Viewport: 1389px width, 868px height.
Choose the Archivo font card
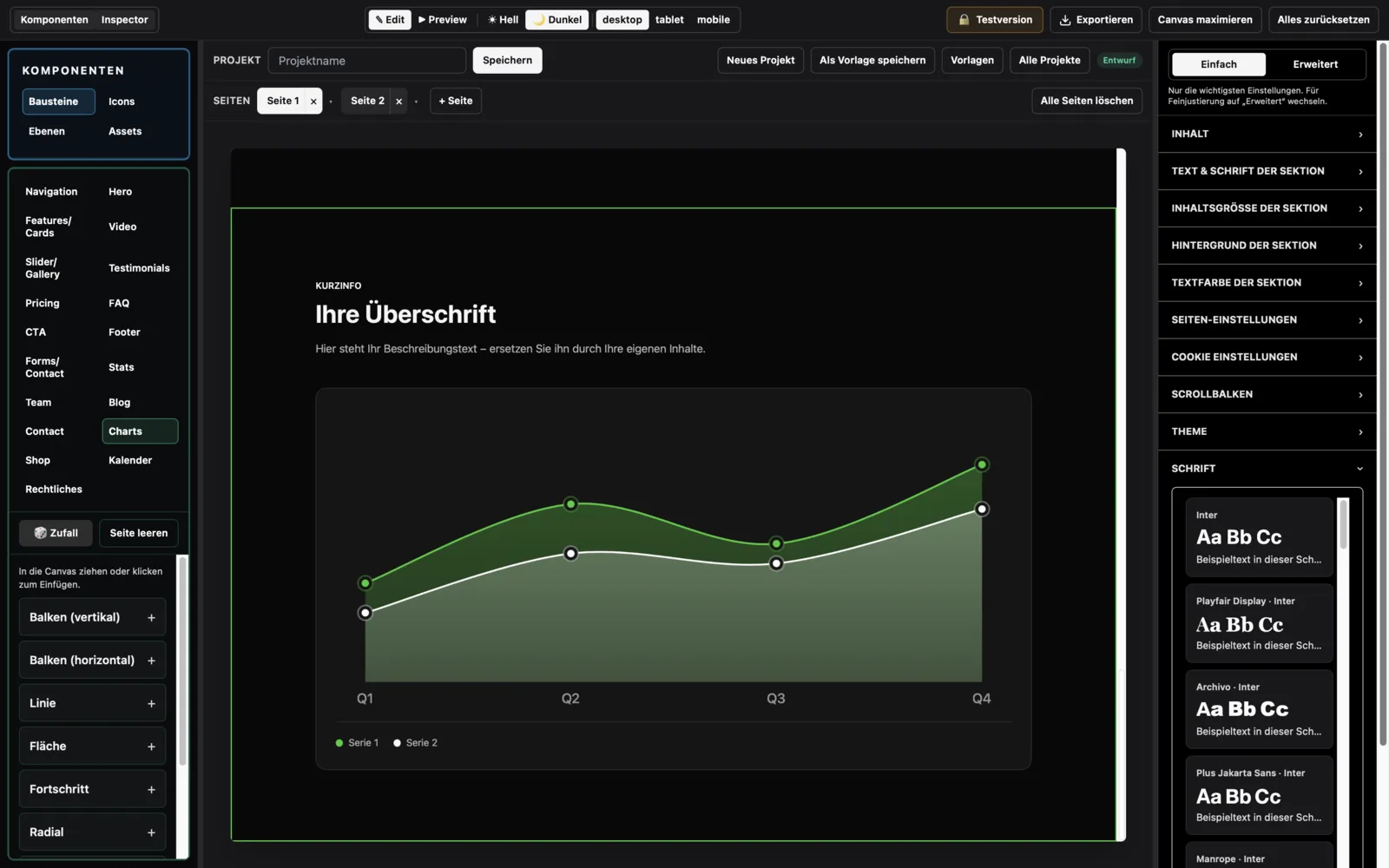1259,709
